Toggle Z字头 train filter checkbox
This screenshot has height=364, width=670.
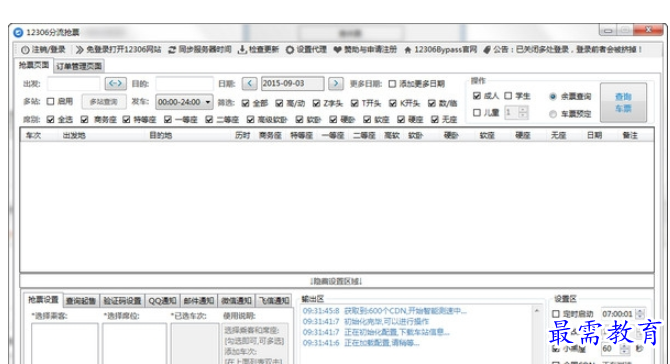[316, 103]
